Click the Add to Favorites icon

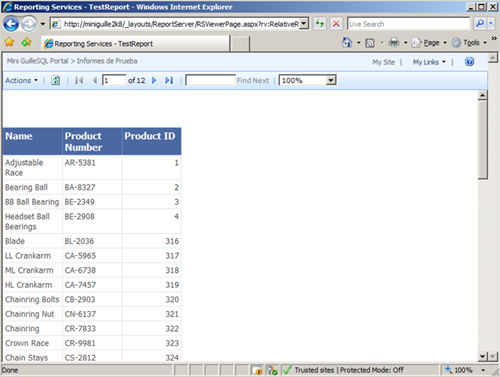26,42
